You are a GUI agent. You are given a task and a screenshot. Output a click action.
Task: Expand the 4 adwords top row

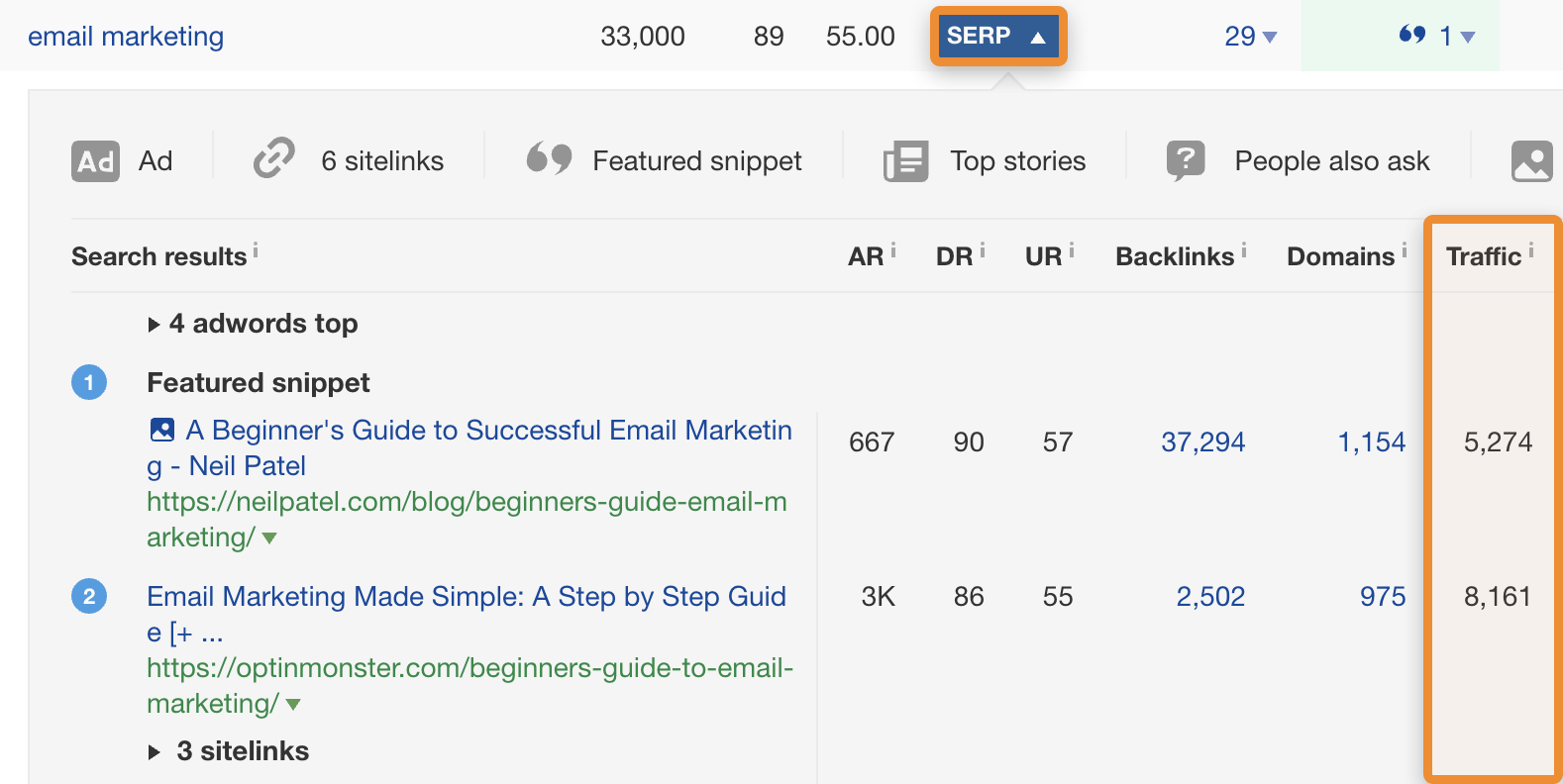point(155,325)
